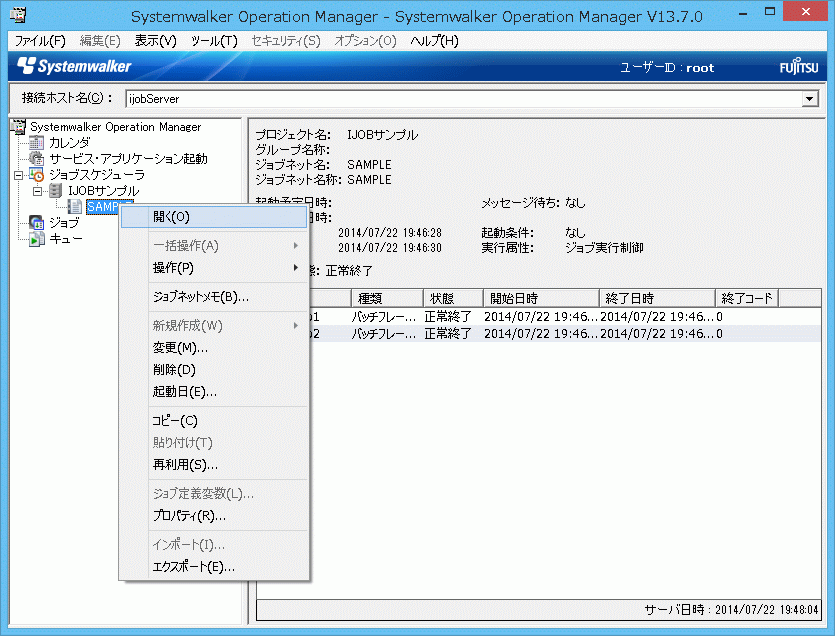Click the ジョブ実行制御 execution attribute value

point(604,248)
